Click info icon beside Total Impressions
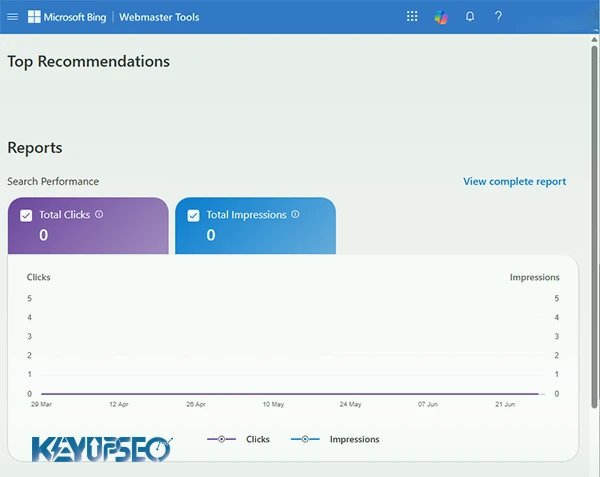The width and height of the screenshot is (600, 477). click(295, 214)
